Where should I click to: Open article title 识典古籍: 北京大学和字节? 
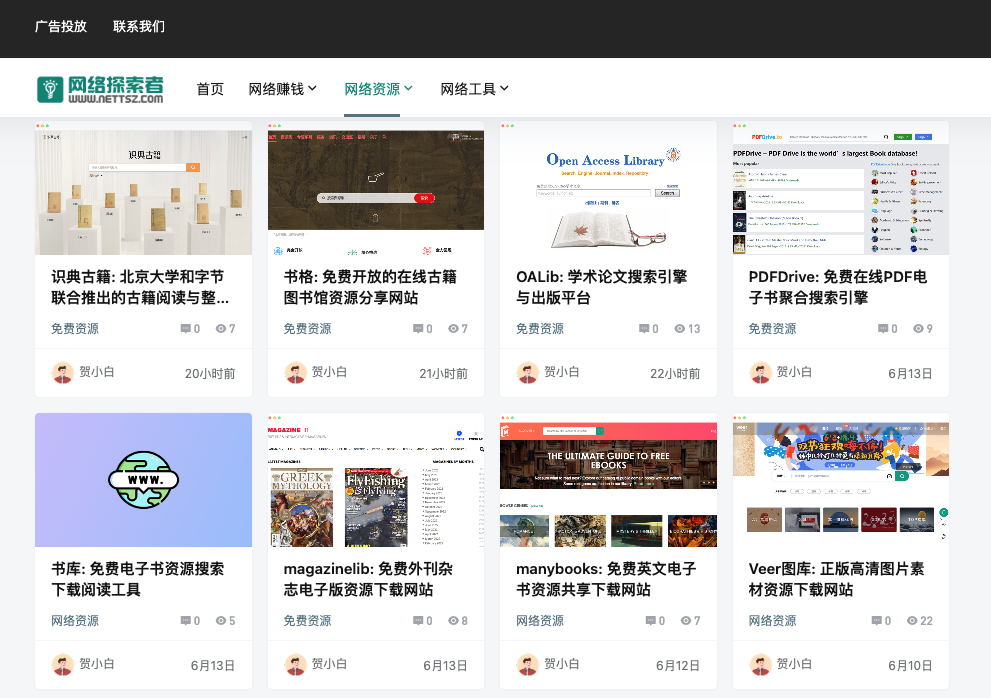[140, 287]
